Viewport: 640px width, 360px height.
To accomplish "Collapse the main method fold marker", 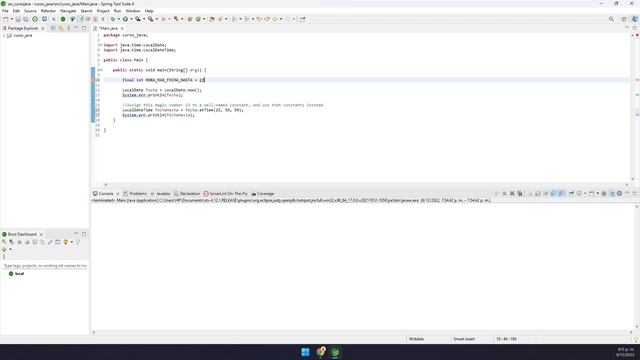I will click(x=100, y=70).
